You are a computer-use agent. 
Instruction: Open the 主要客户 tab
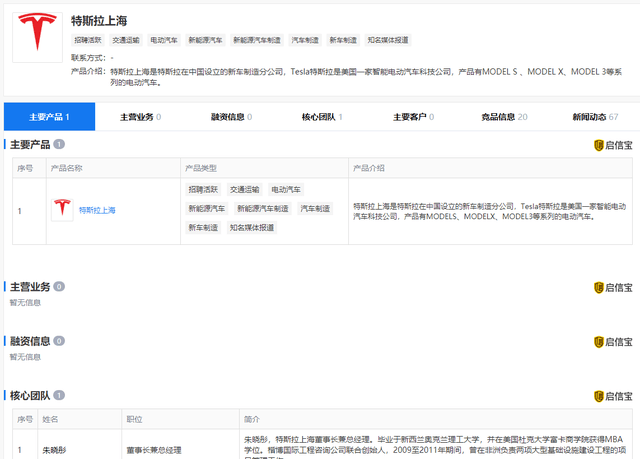(x=413, y=117)
